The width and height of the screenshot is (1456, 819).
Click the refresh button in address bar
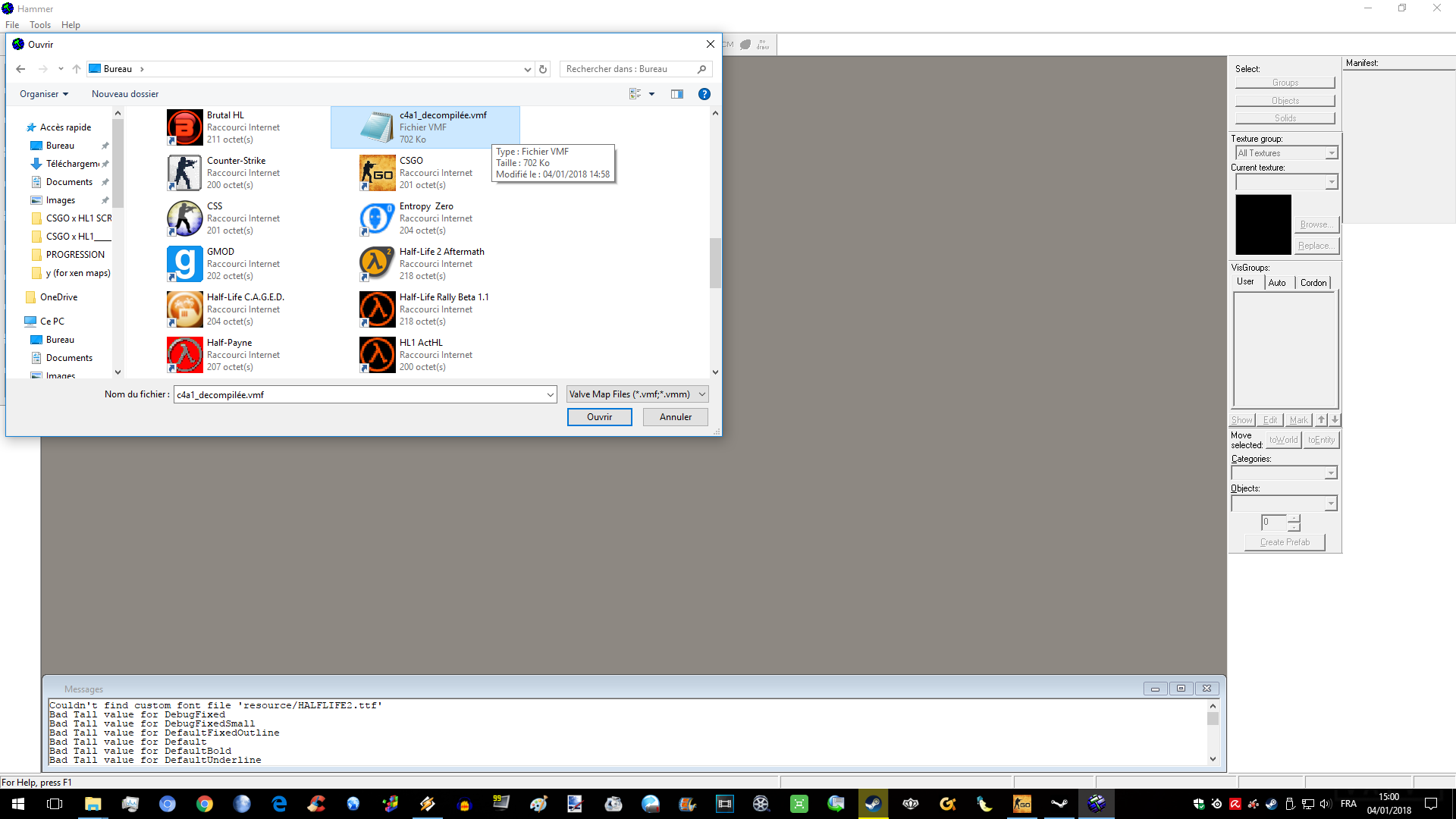(x=543, y=69)
